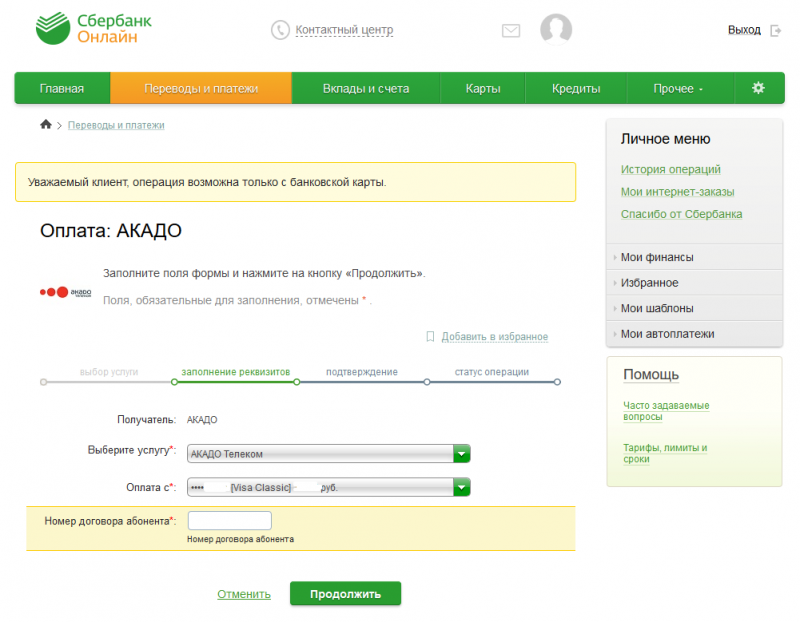Open the Карты tab

coord(483,88)
